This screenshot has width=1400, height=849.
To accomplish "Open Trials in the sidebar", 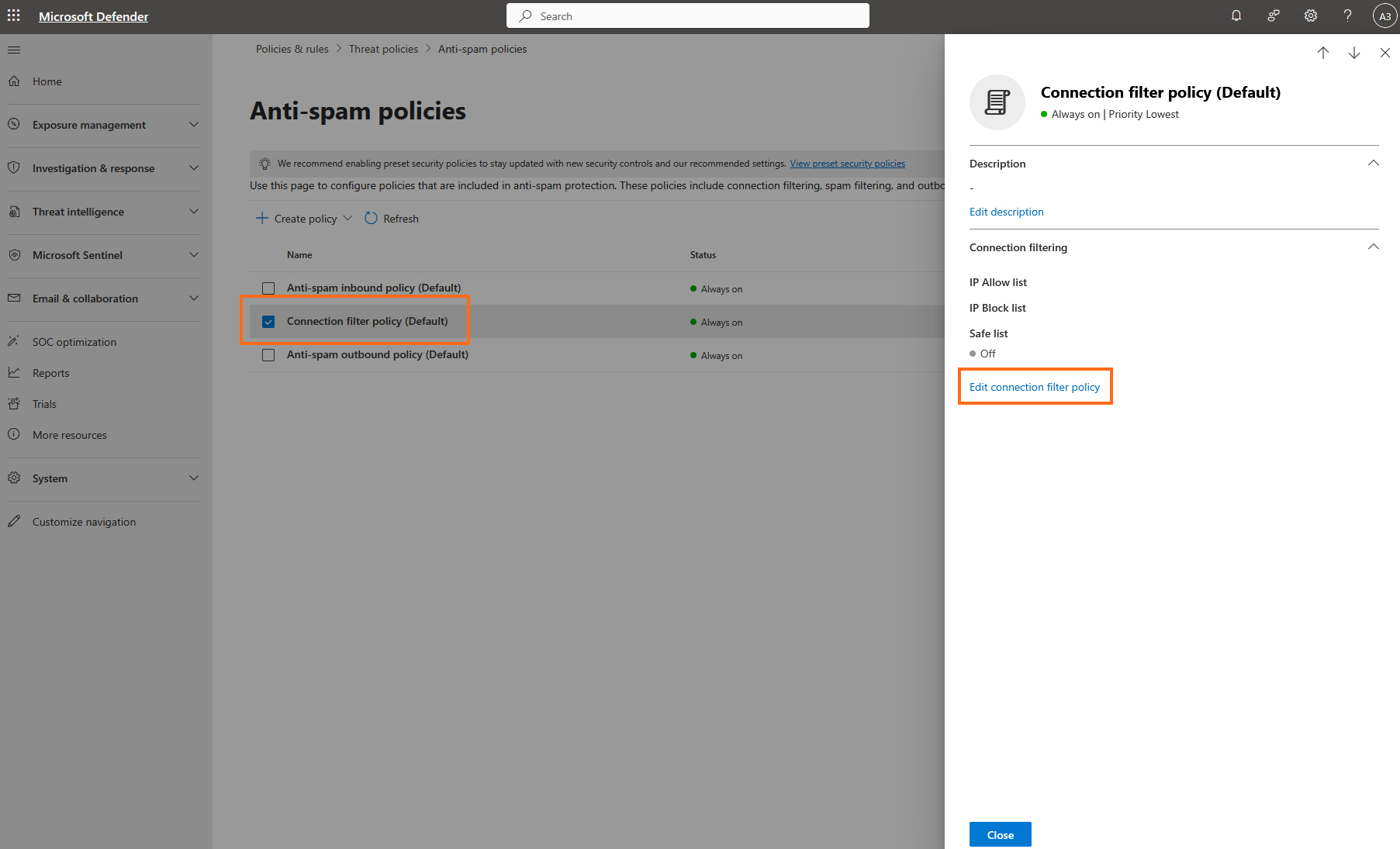I will tap(44, 404).
